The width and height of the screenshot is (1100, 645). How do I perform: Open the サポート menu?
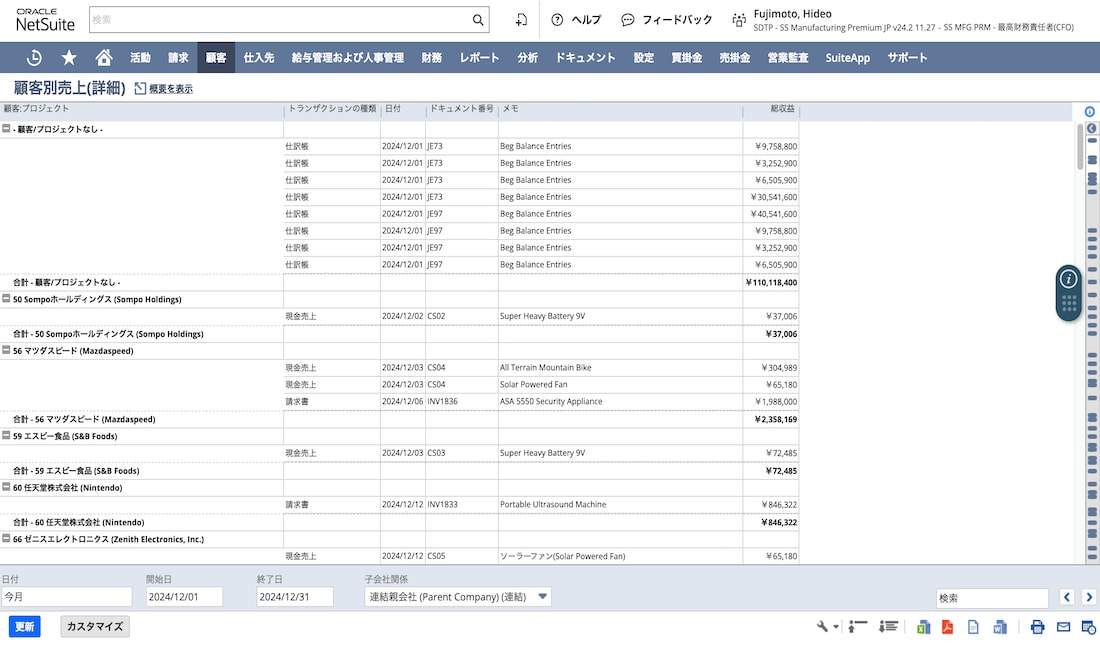click(x=907, y=58)
